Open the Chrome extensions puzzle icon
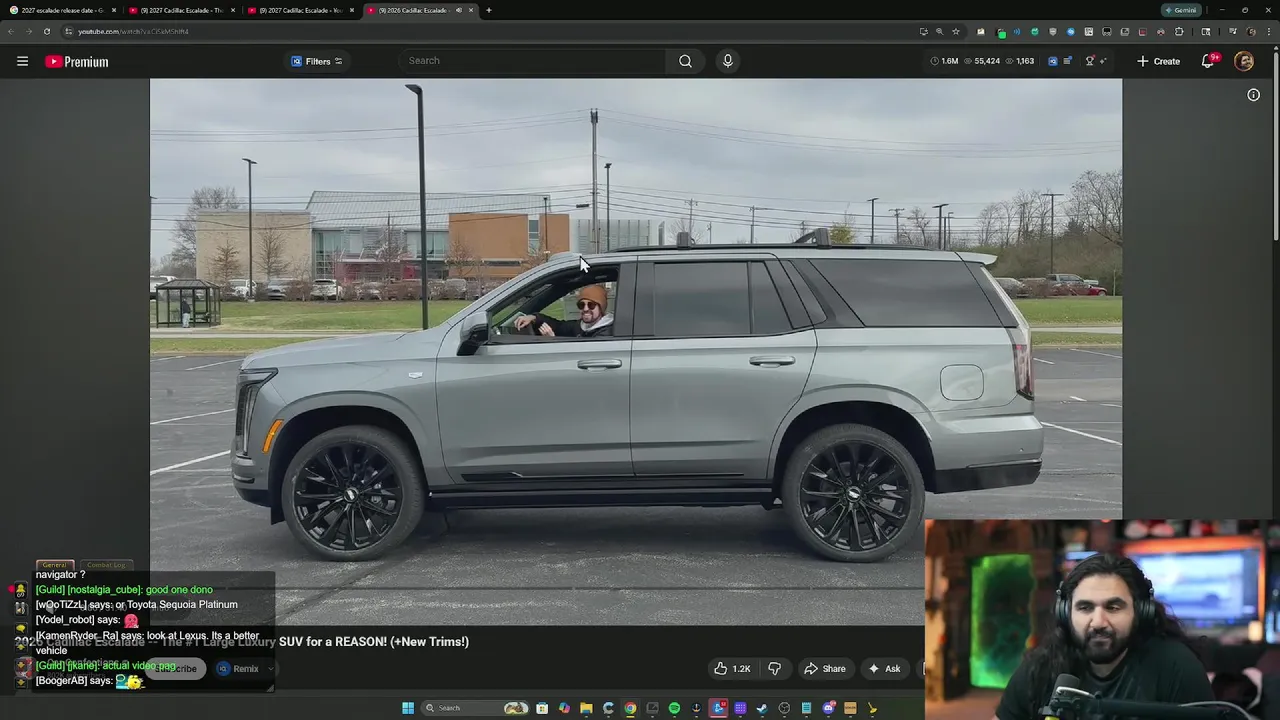Viewport: 1280px width, 720px height. (1179, 31)
